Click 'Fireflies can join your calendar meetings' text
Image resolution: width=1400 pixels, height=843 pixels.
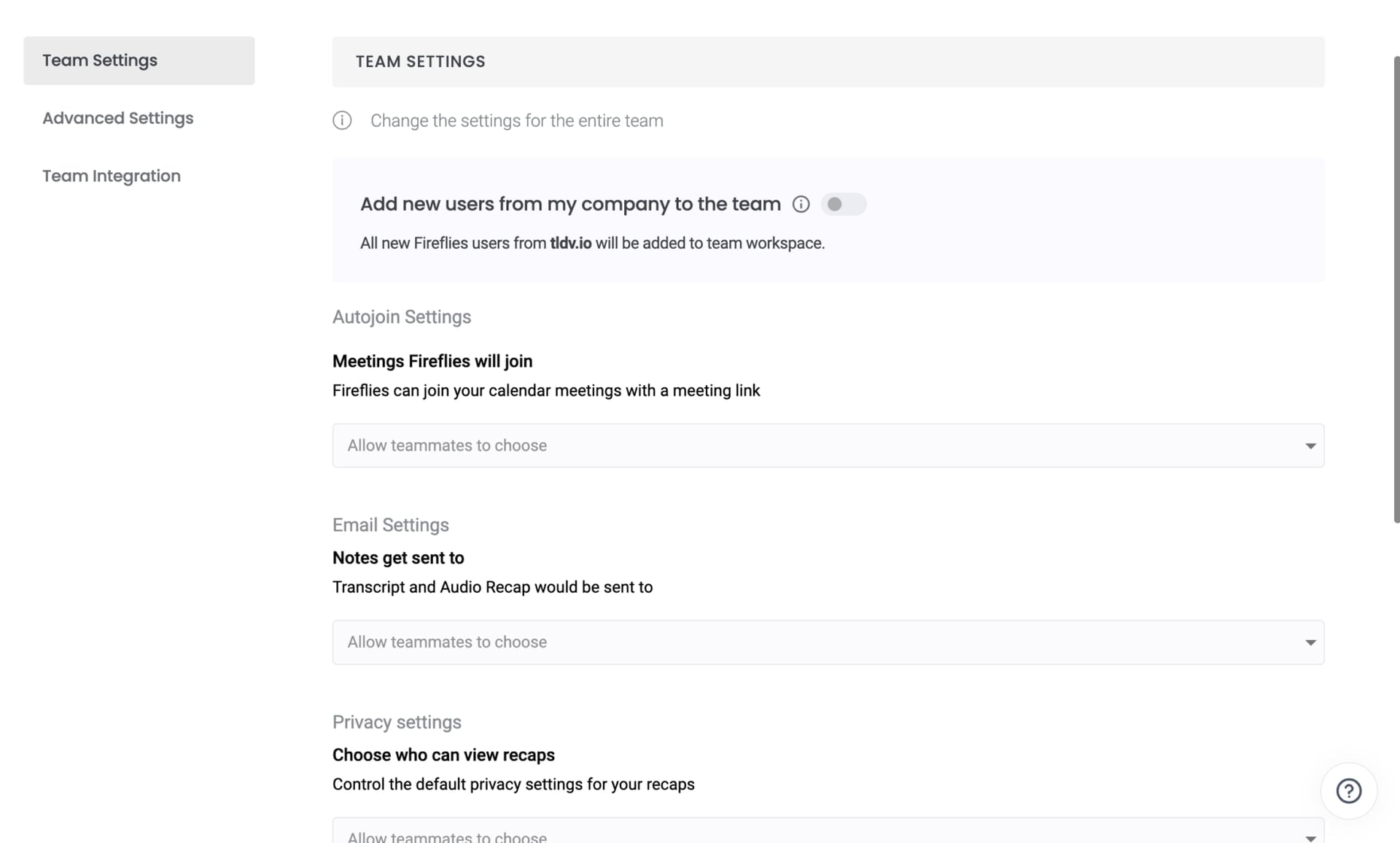click(x=546, y=391)
